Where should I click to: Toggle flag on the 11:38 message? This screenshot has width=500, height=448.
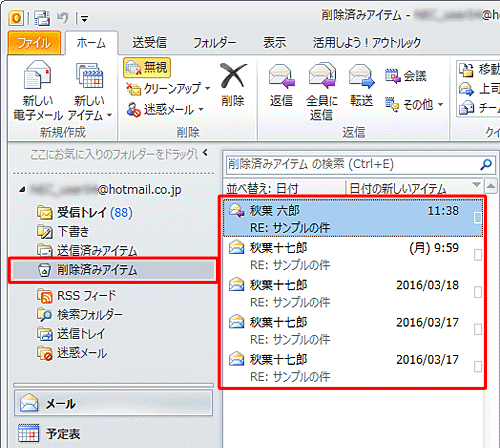(478, 218)
